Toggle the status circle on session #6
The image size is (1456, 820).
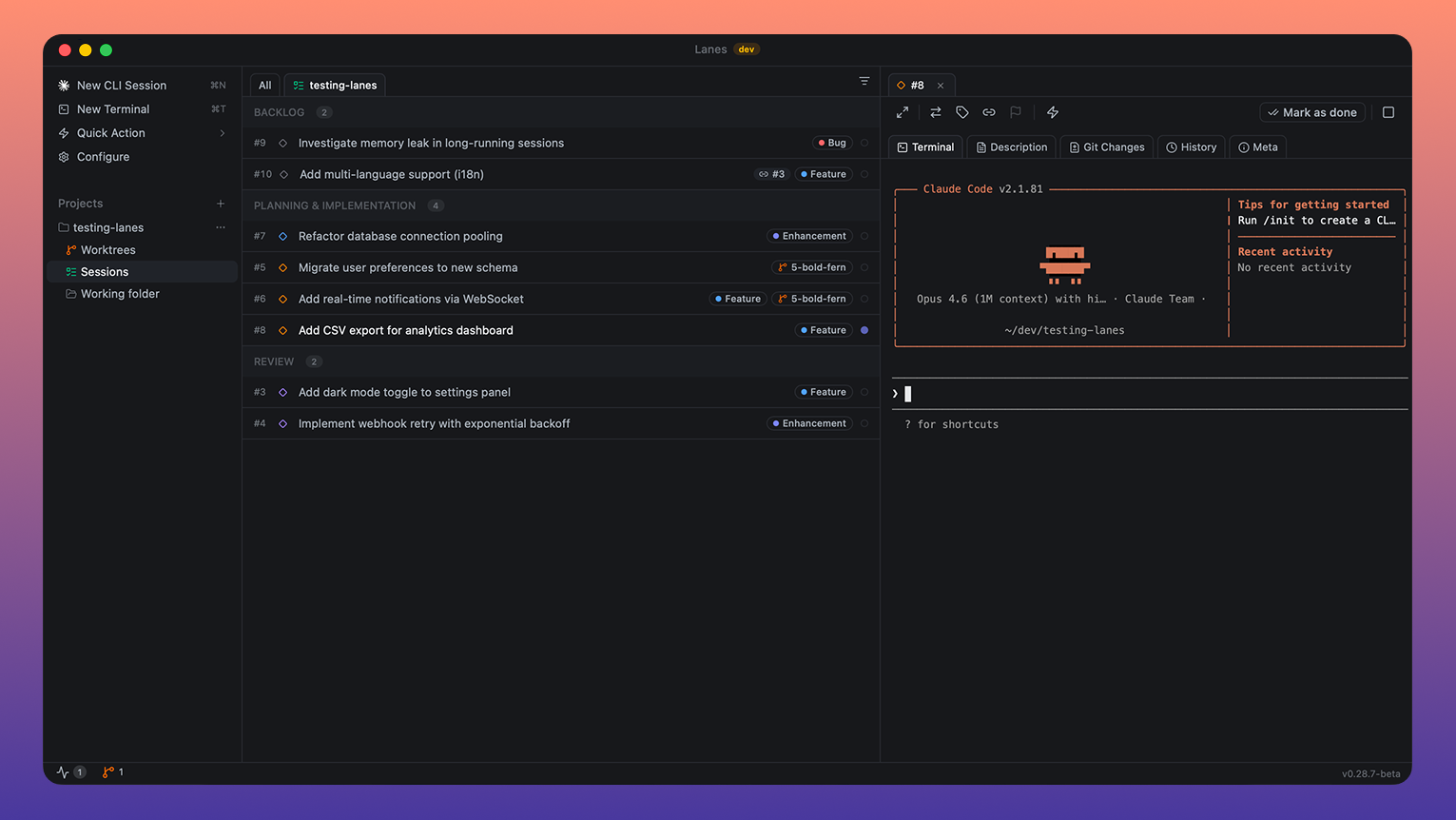coord(864,299)
